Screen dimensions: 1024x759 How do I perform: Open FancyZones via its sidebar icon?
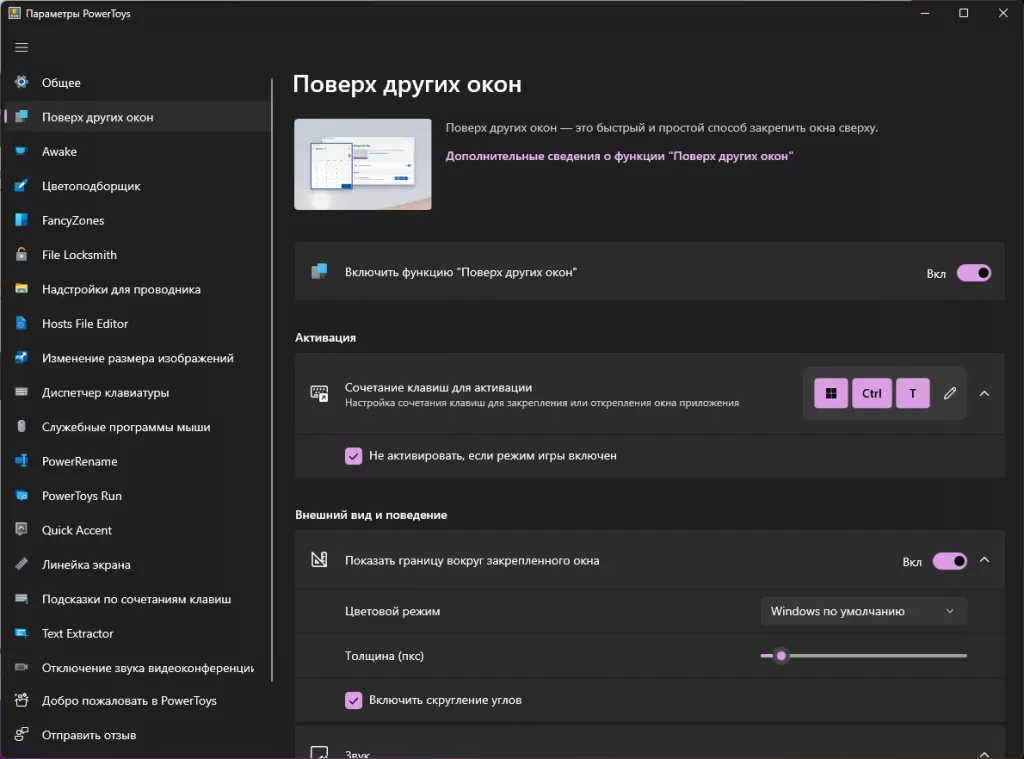[x=21, y=221]
